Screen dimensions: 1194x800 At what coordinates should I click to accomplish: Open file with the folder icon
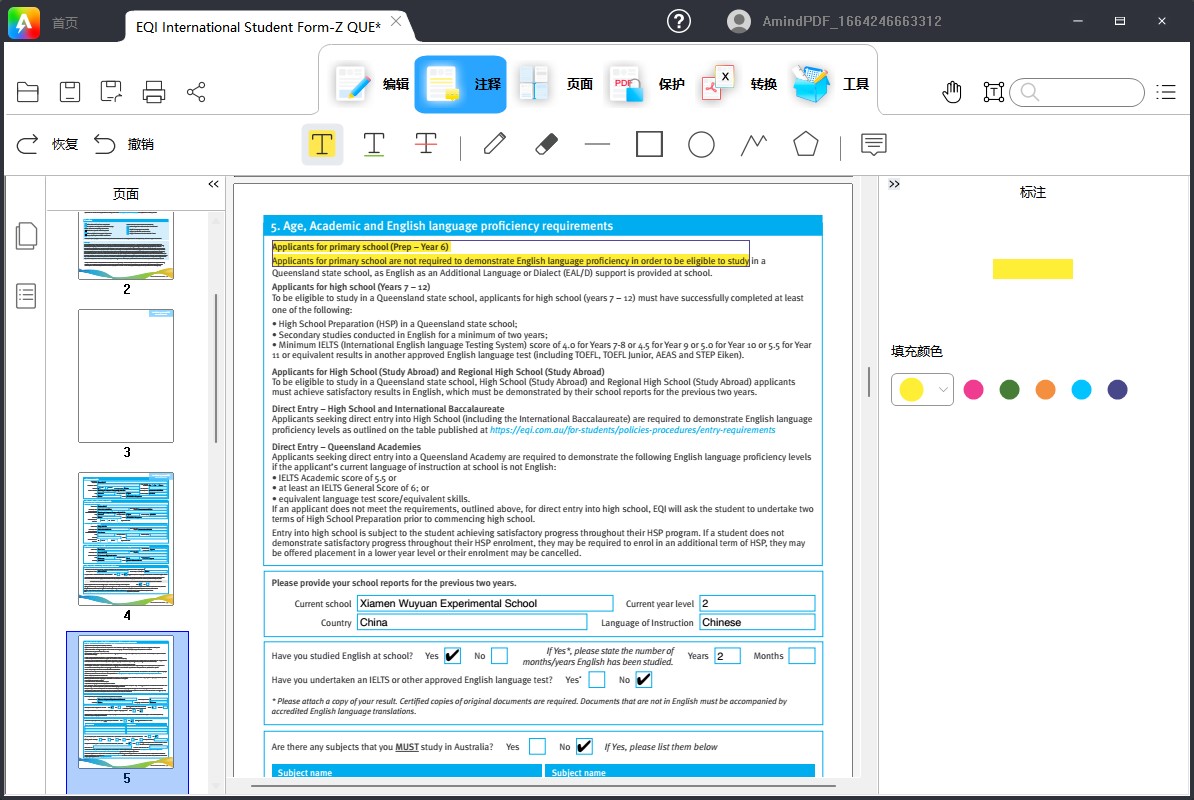tap(27, 92)
